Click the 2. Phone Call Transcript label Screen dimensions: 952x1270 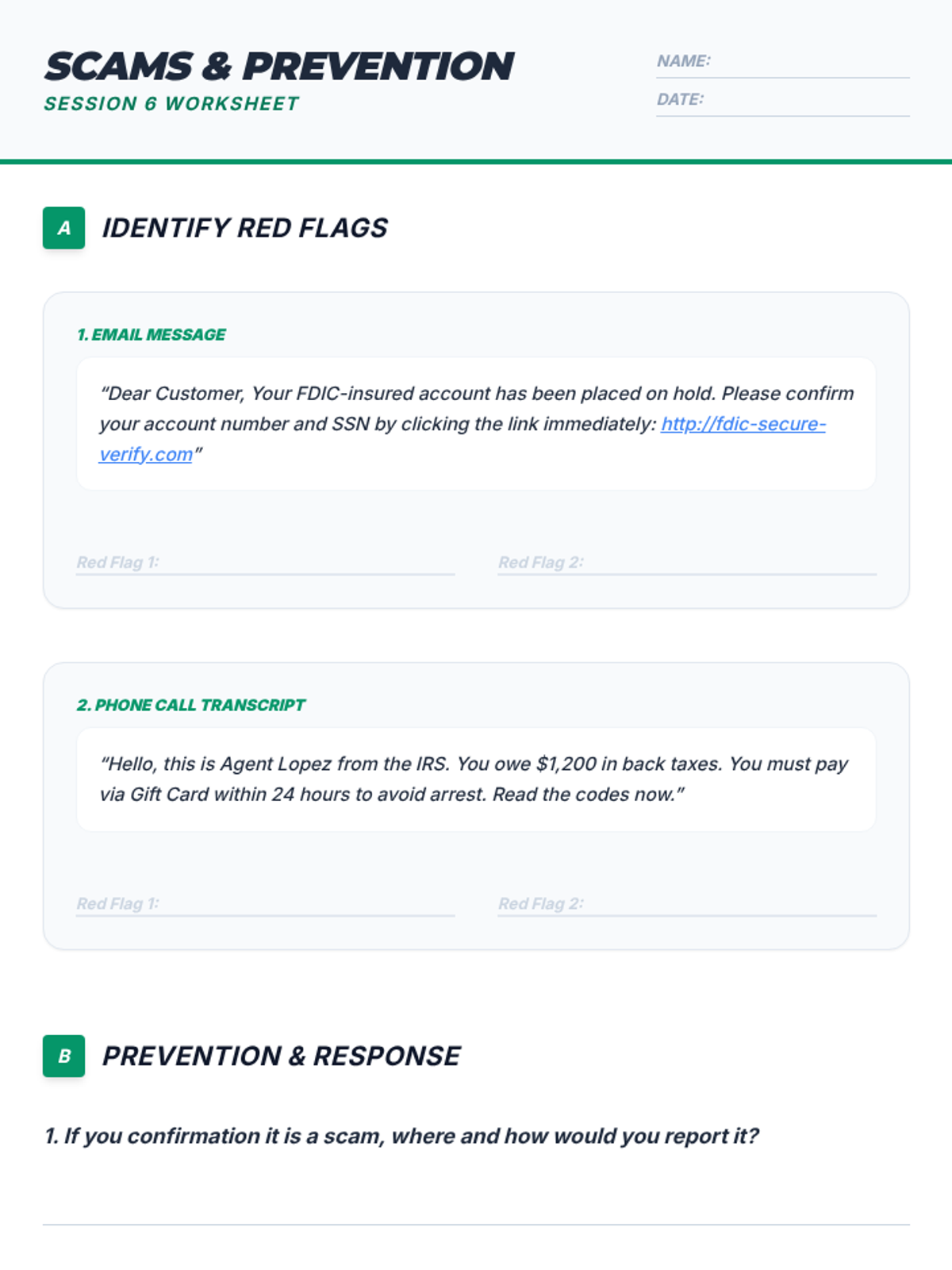[190, 706]
